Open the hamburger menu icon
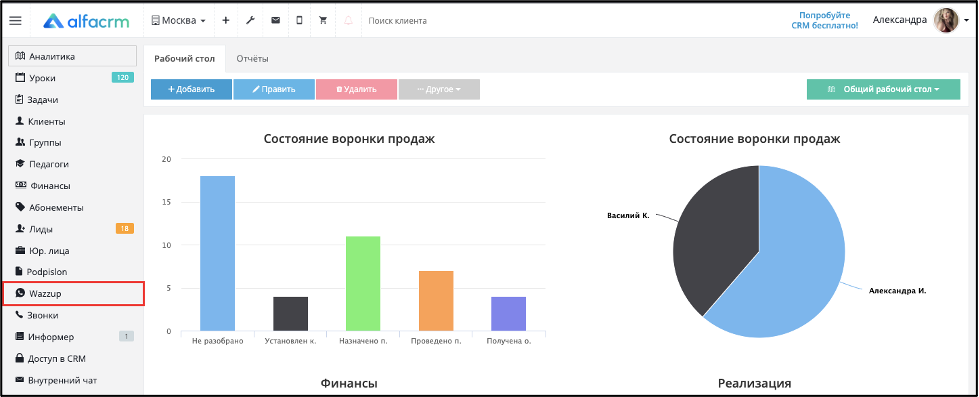This screenshot has width=979, height=397. [16, 21]
